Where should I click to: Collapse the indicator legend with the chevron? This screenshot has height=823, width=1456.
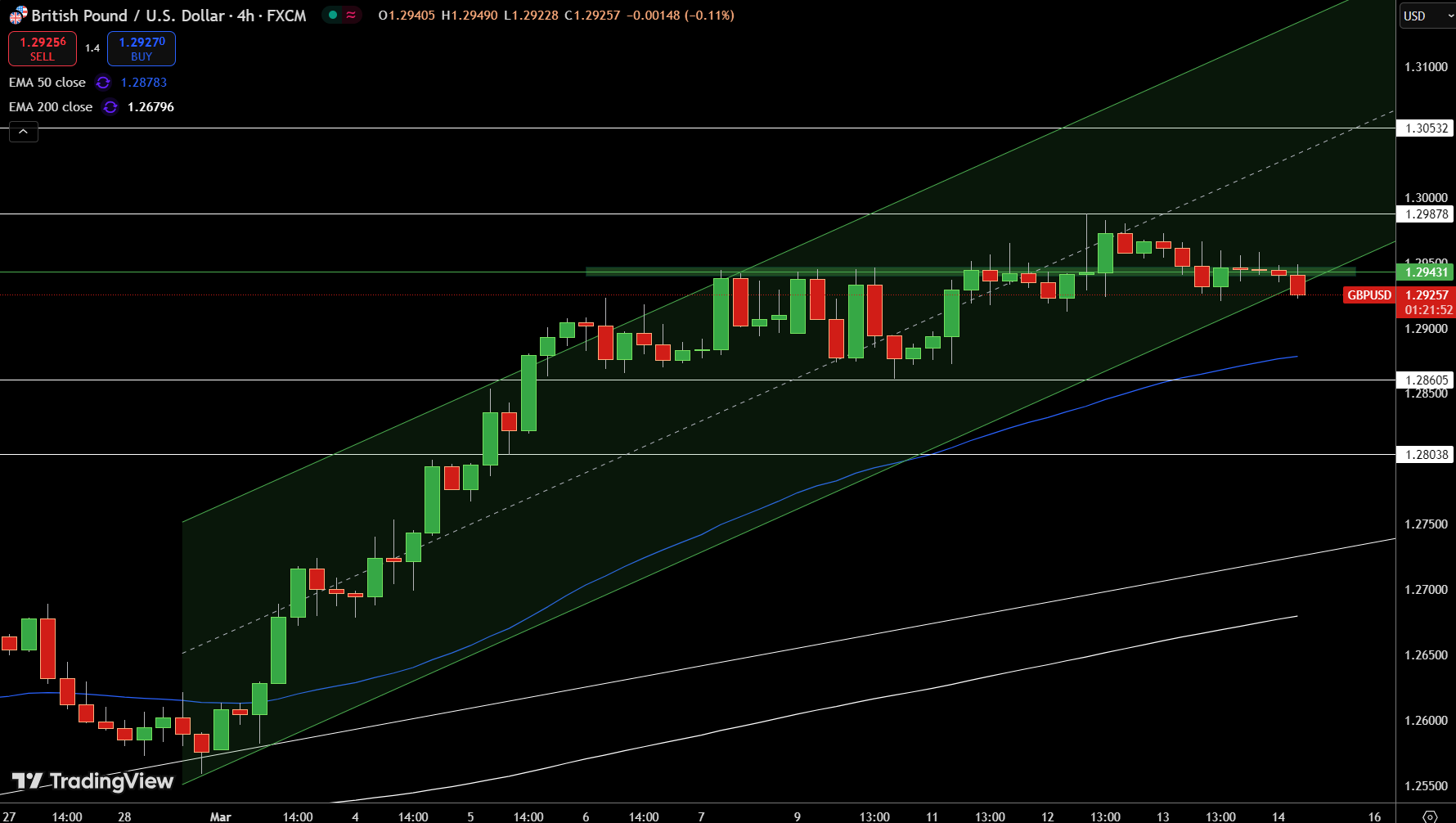[x=24, y=132]
